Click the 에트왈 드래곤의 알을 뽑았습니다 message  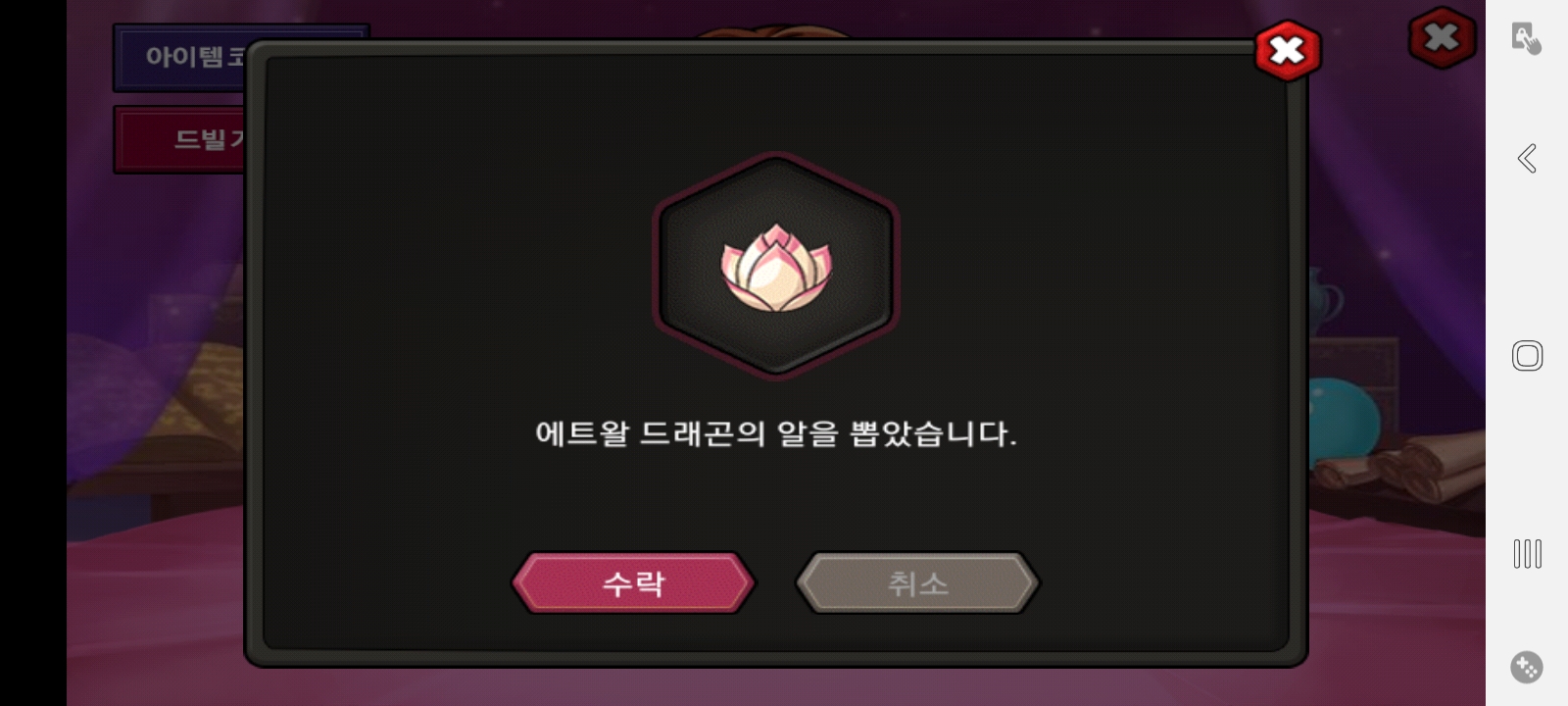coord(776,433)
